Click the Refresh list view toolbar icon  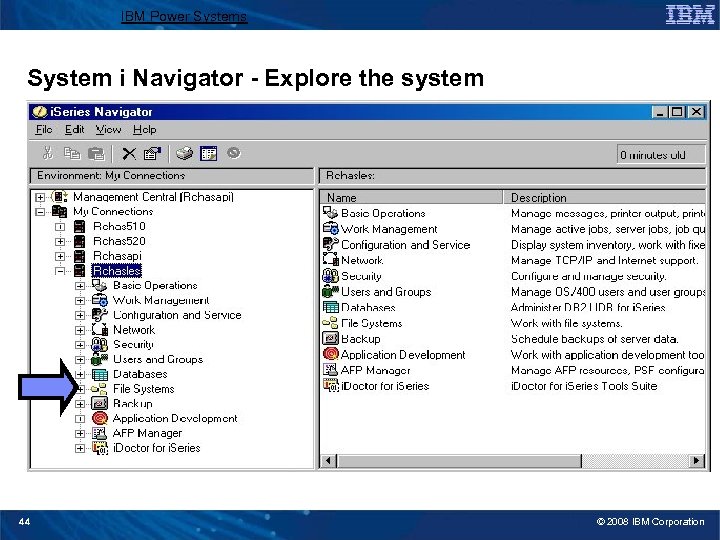point(208,153)
